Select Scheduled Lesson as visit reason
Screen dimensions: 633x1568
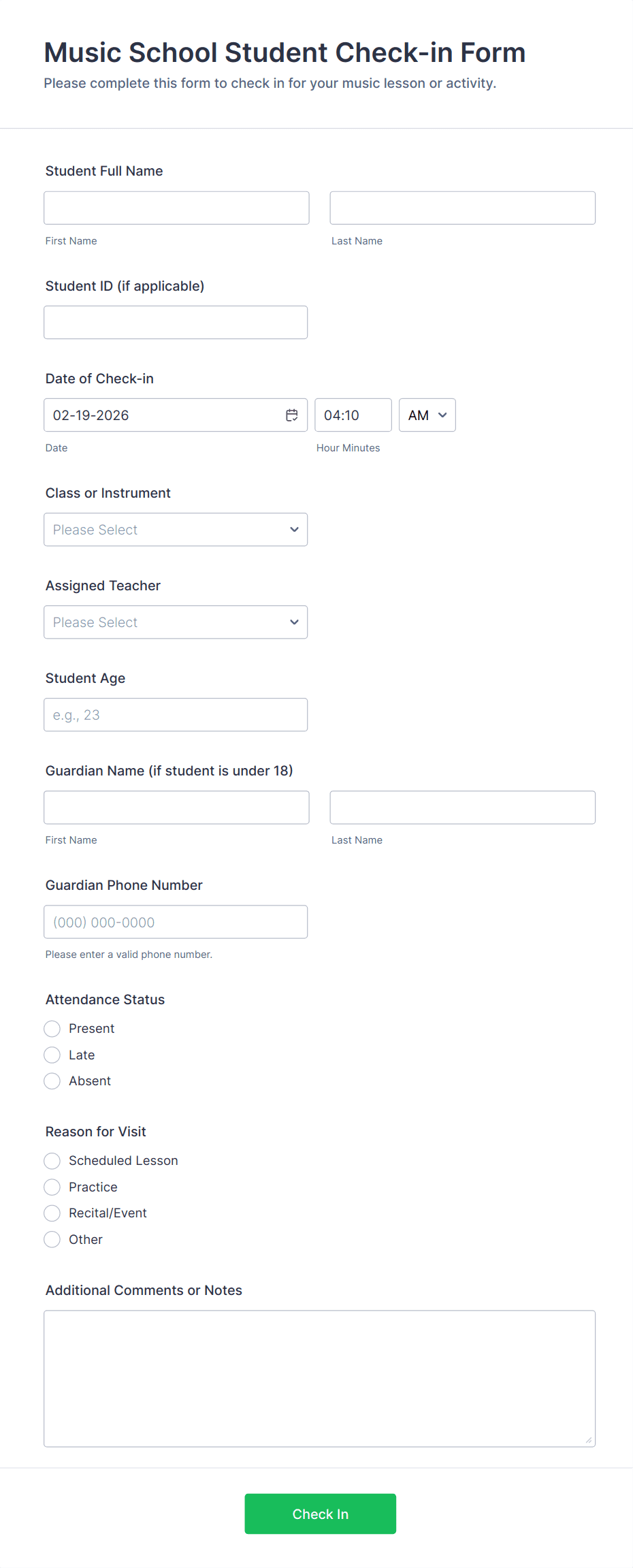tap(52, 1161)
